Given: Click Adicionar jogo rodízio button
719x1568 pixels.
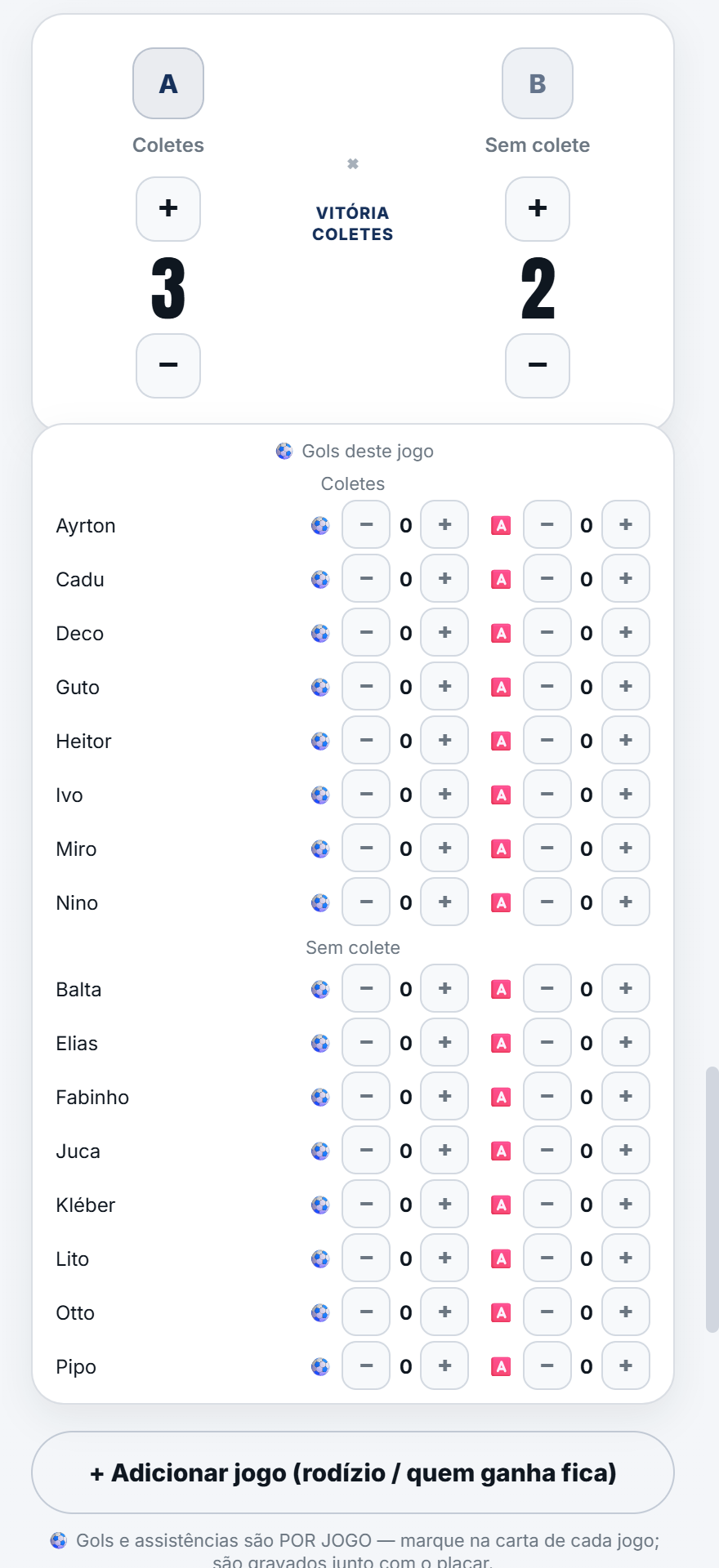Looking at the screenshot, I should 353,1472.
